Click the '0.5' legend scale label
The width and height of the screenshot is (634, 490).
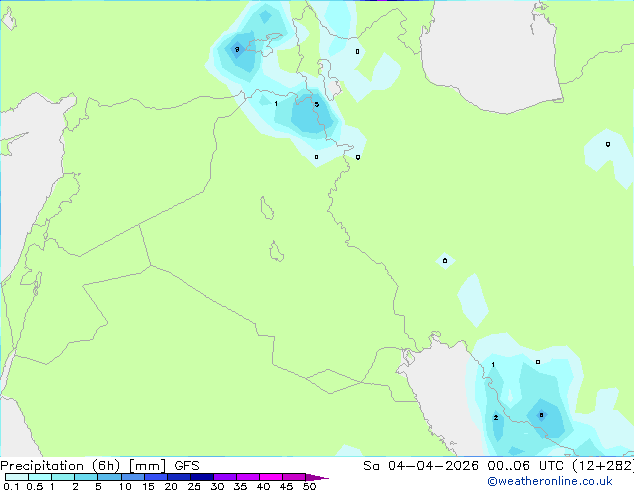tap(34, 486)
